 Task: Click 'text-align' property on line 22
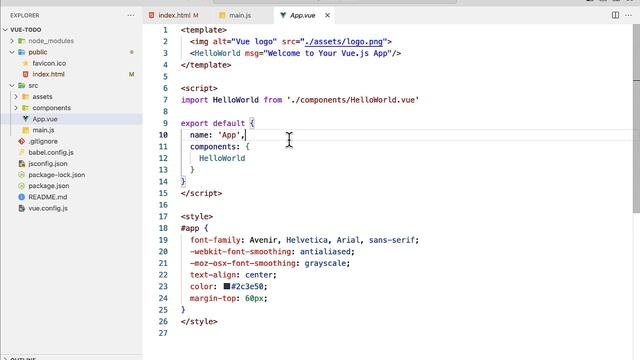click(x=213, y=275)
